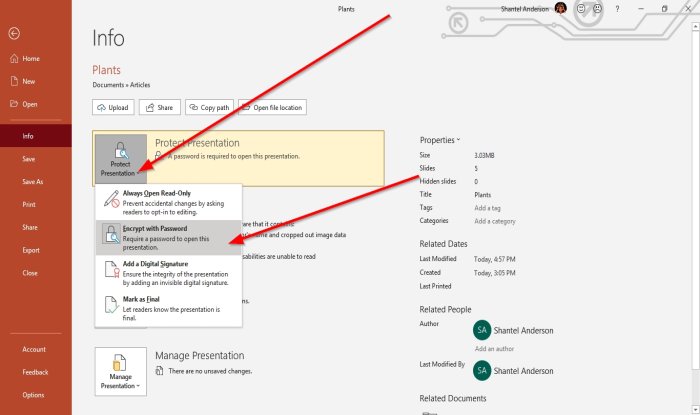Choose Save As in the sidebar

(x=36, y=181)
